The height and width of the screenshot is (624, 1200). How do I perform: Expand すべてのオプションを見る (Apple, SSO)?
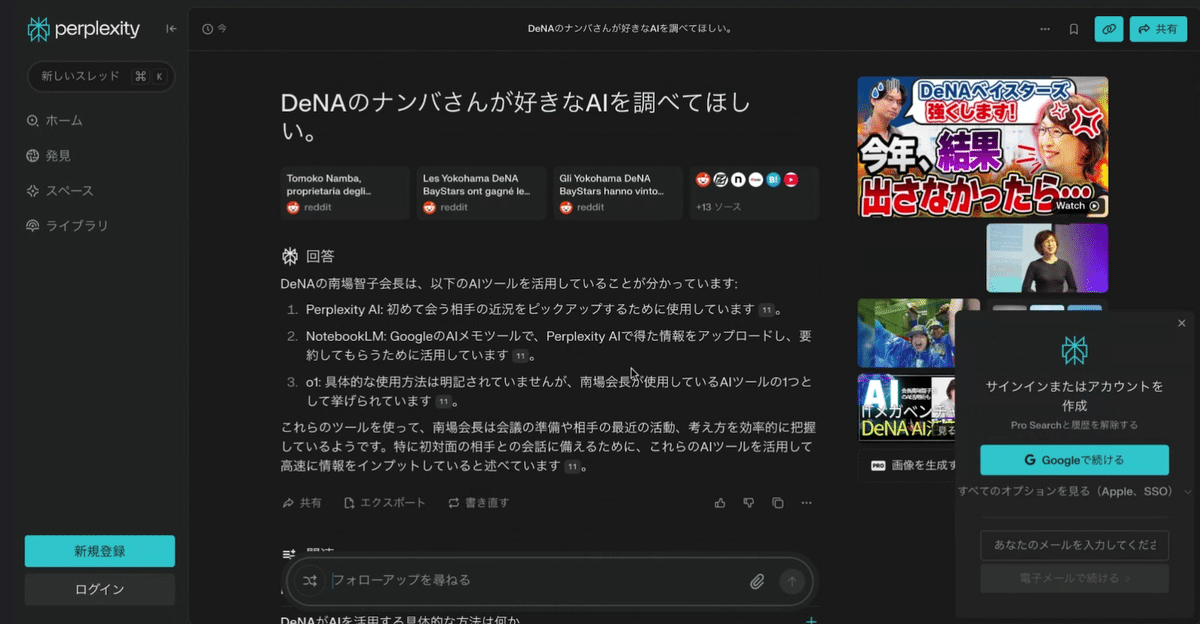tap(1075, 492)
